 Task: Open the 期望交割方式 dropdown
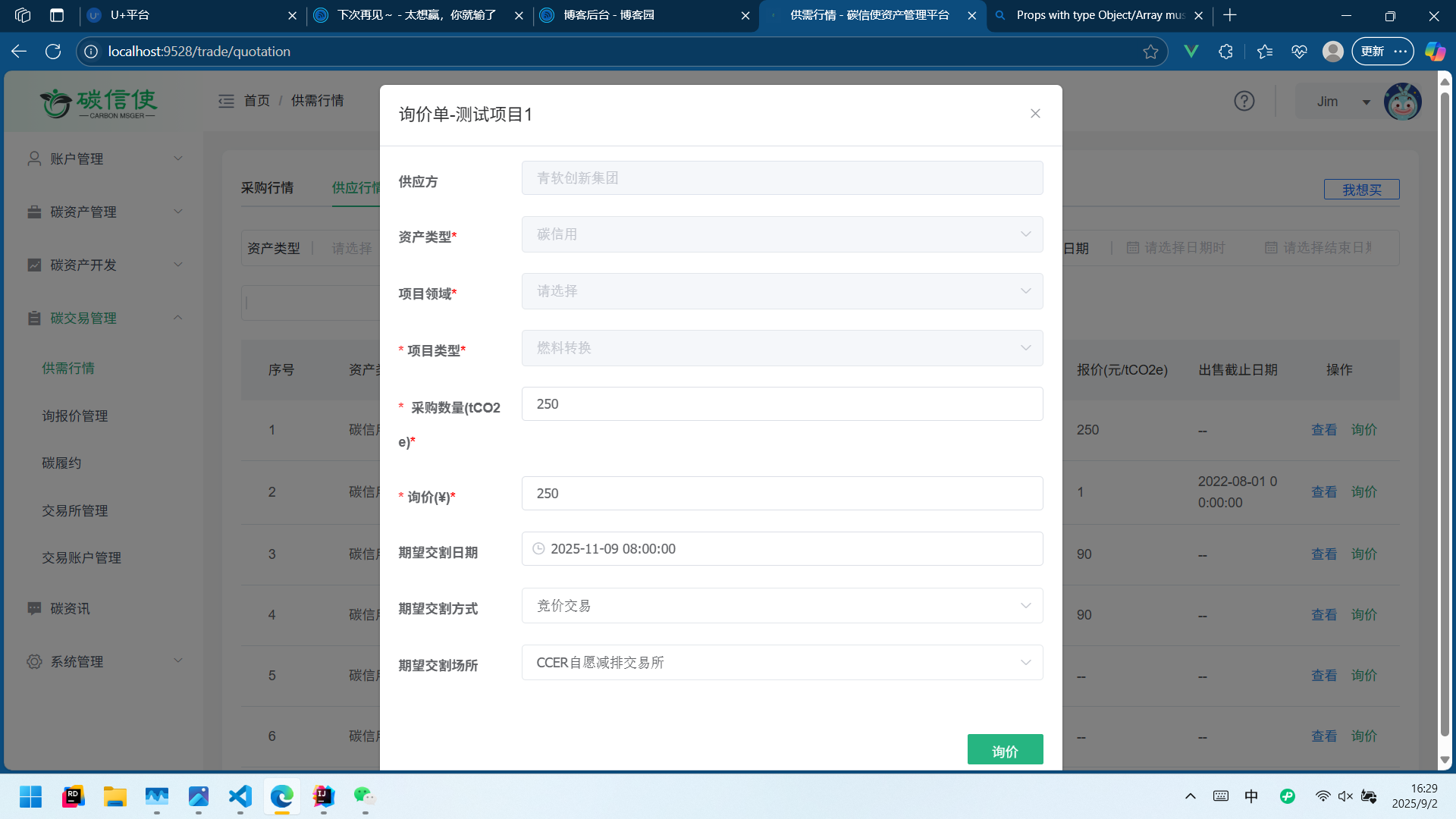(782, 606)
